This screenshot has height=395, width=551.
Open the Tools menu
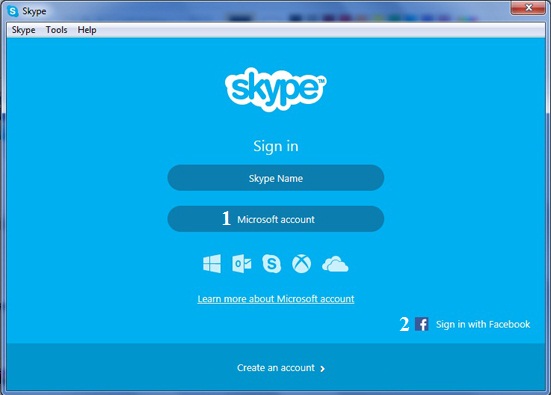pos(57,30)
